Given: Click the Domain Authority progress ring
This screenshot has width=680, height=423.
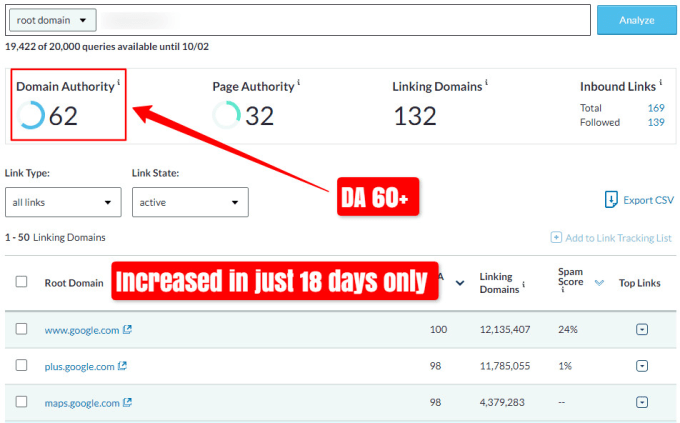Looking at the screenshot, I should tap(31, 115).
